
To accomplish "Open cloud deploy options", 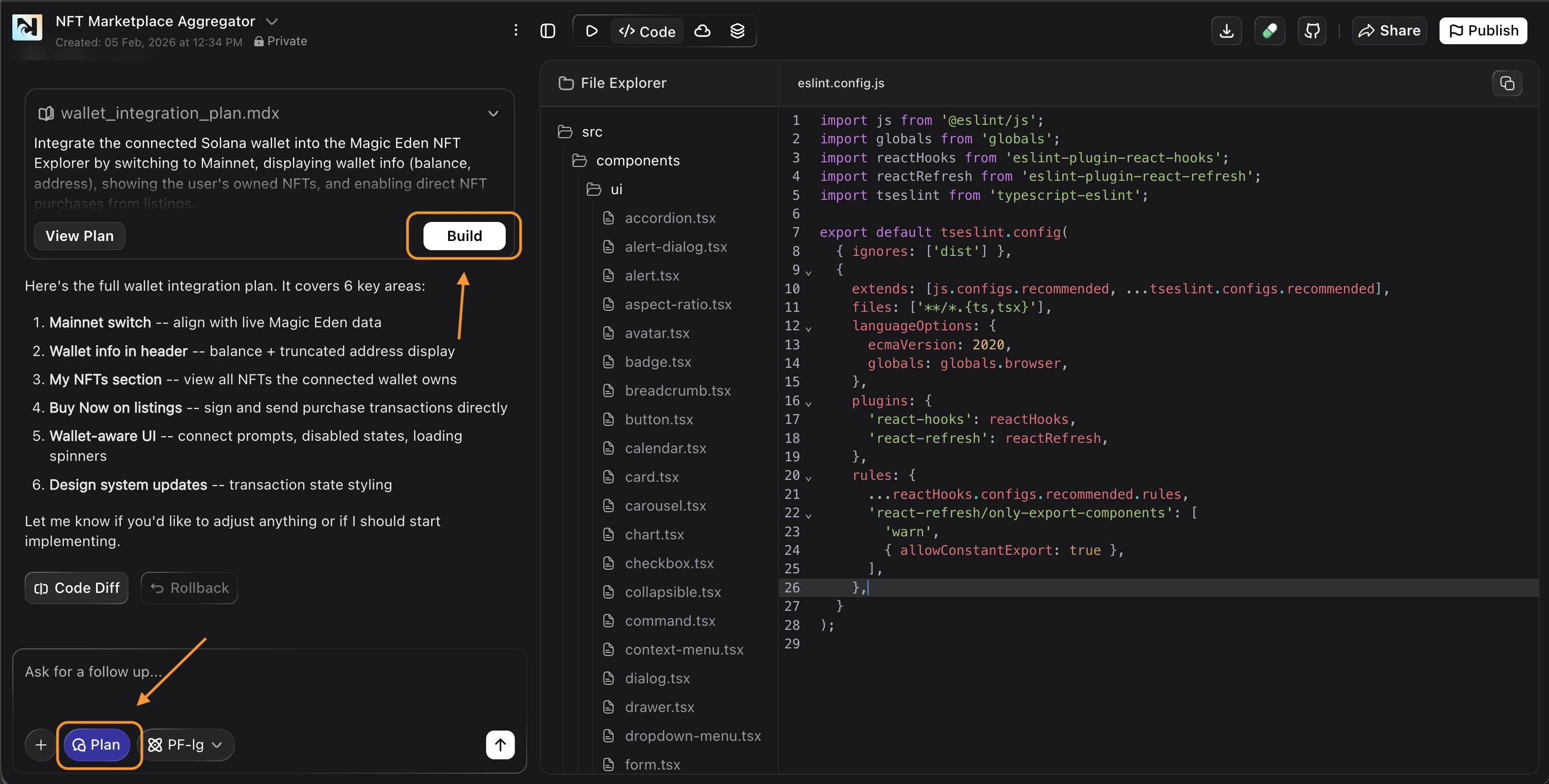I will (702, 31).
